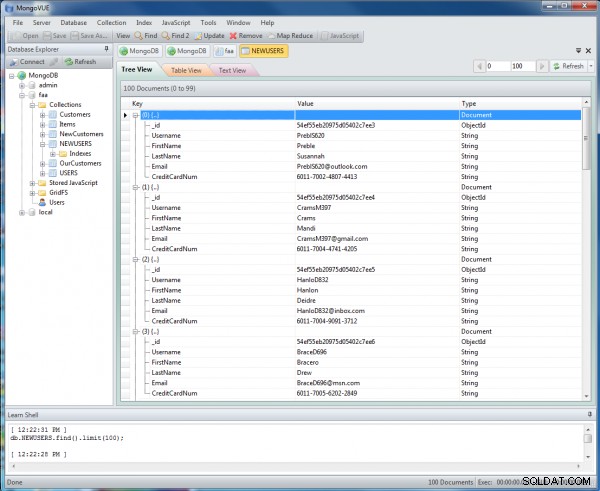Close the active document tab

click(x=588, y=51)
